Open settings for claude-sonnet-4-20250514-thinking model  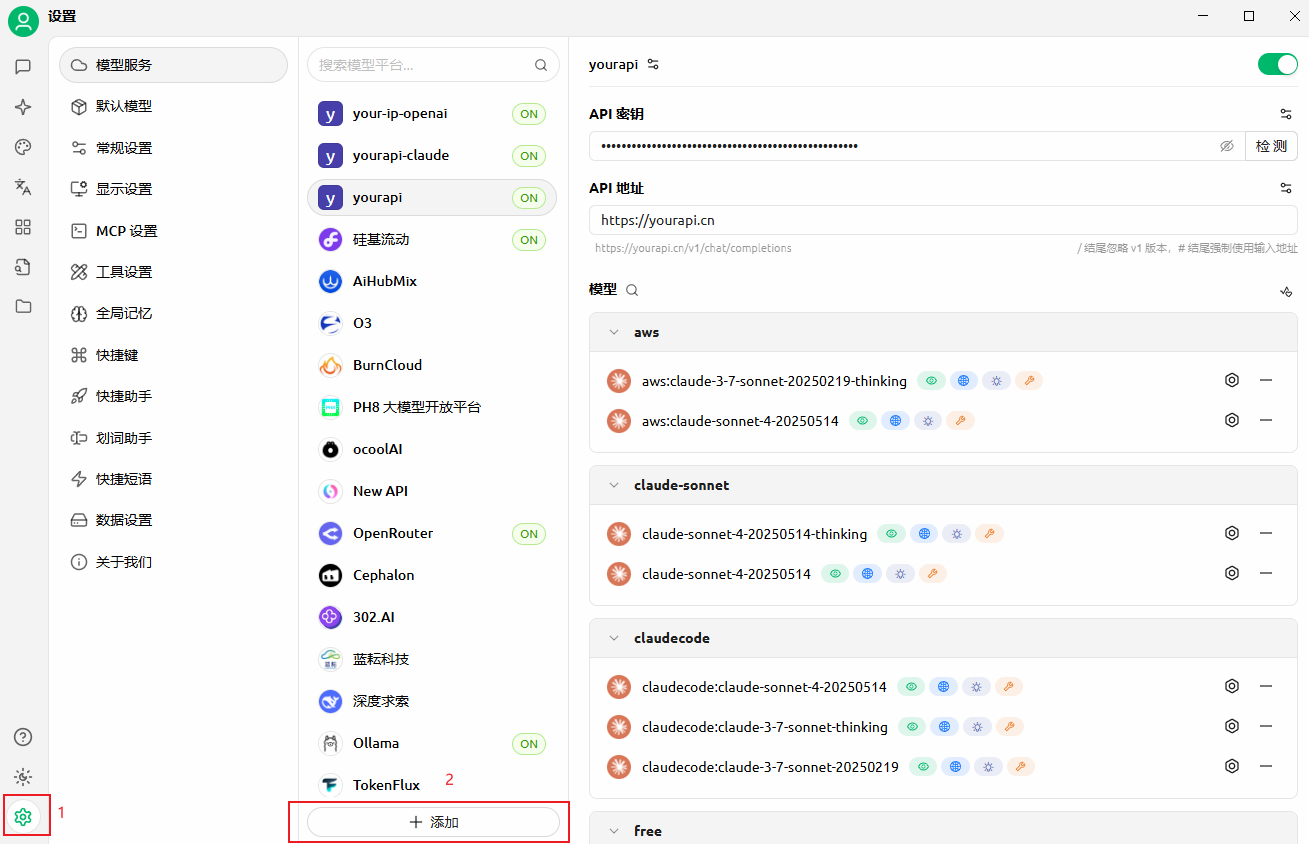pyautogui.click(x=1232, y=533)
